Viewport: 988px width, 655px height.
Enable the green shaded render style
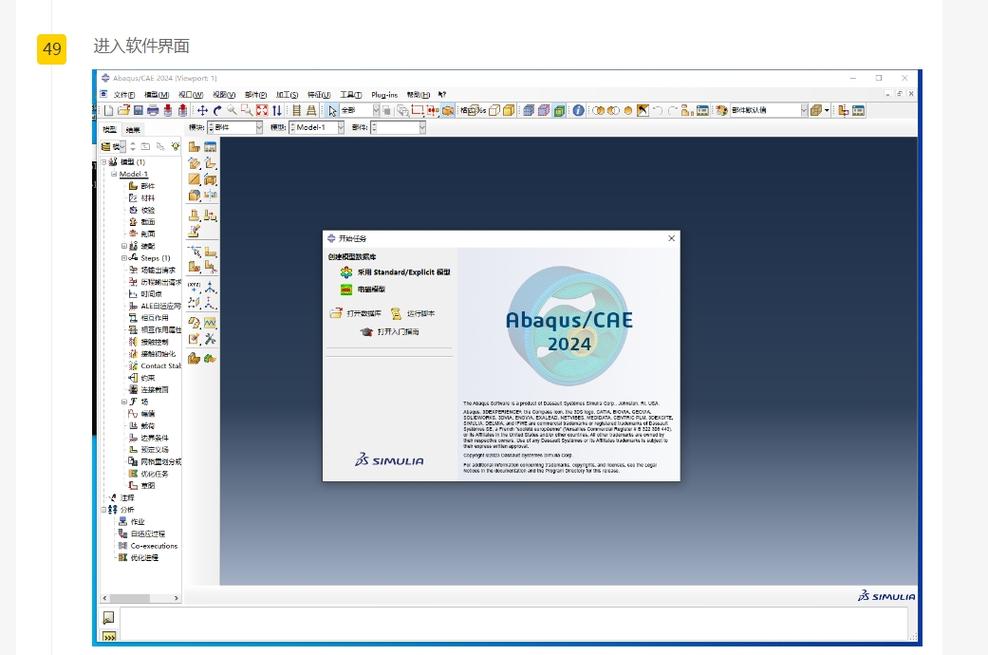point(559,110)
